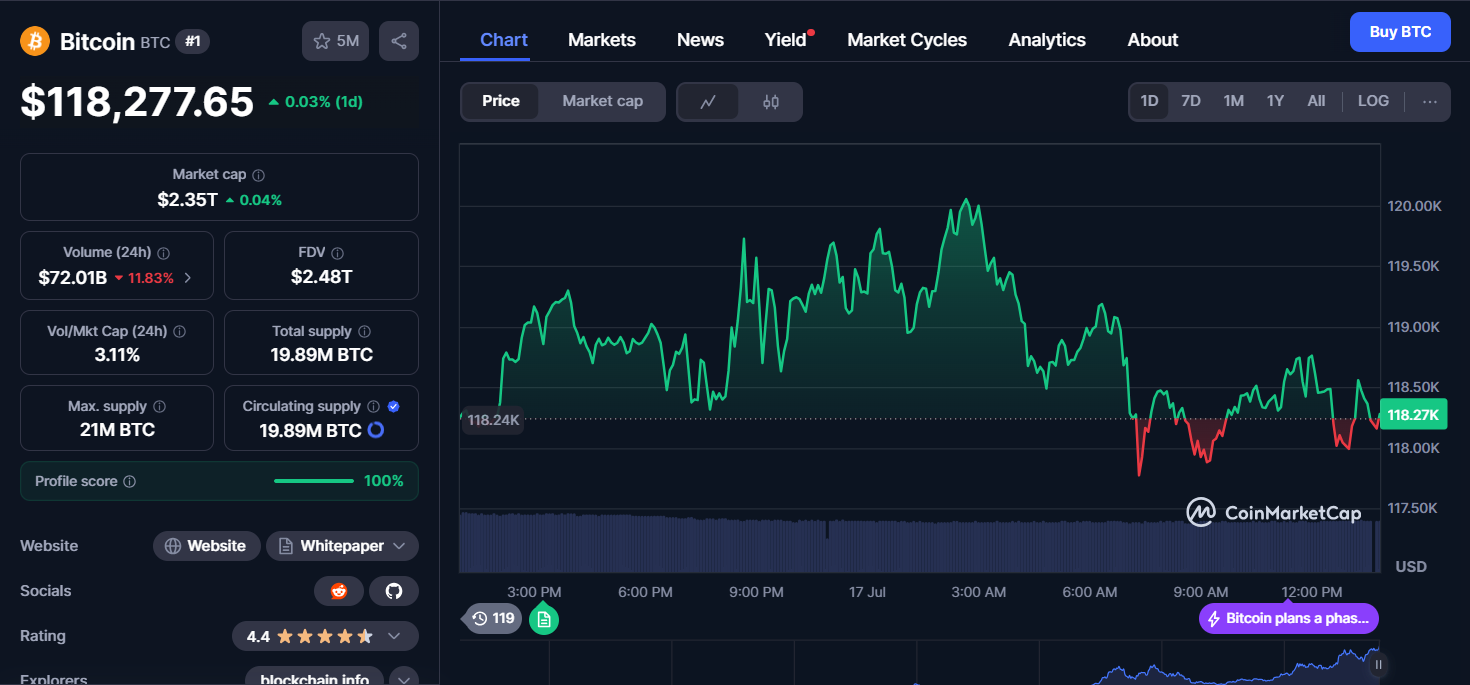
Task: Click the pause icon on the lower chart
Action: pos(1378,664)
